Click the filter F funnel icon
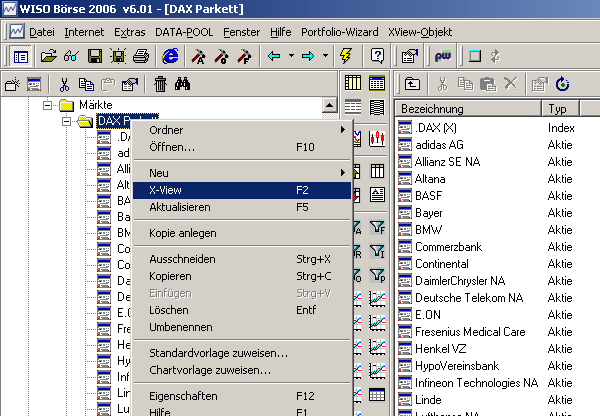This screenshot has width=600, height=416. (377, 227)
